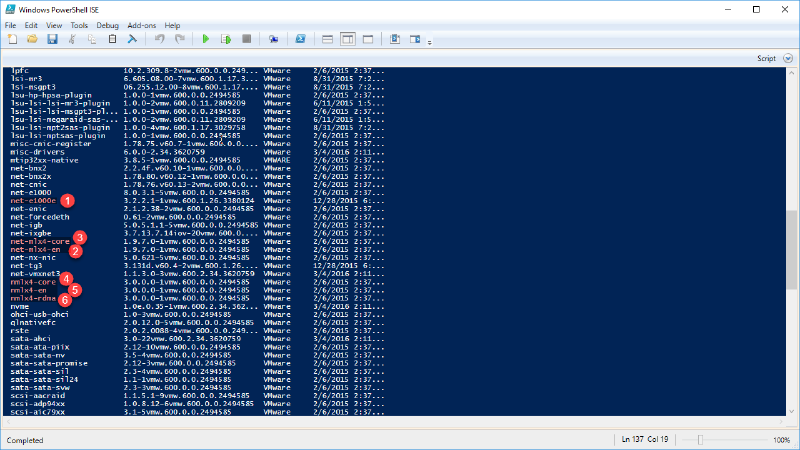Undo the last action
This screenshot has height=450, width=800.
point(160,39)
